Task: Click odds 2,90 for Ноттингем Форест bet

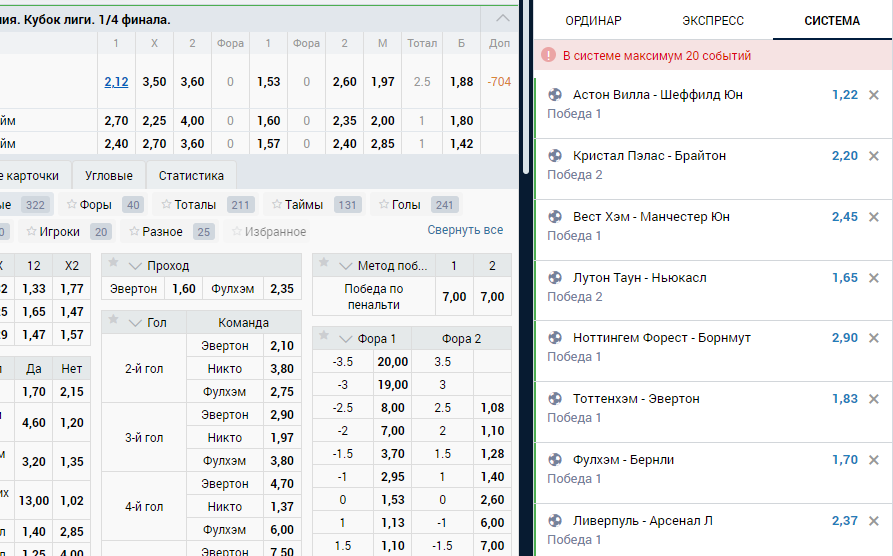Action: (845, 338)
